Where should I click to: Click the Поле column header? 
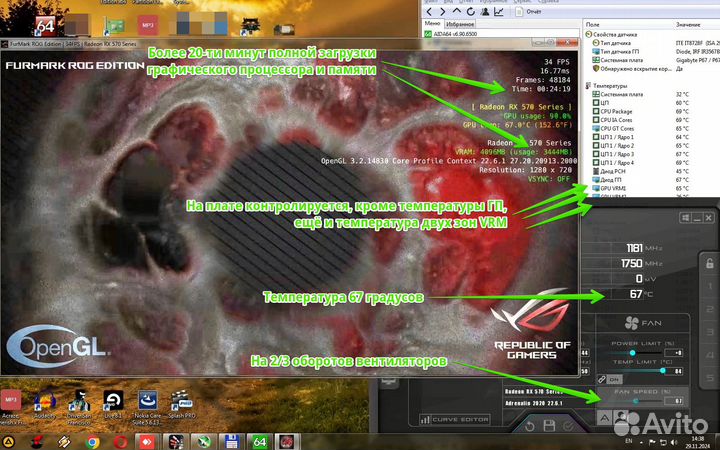pyautogui.click(x=593, y=24)
